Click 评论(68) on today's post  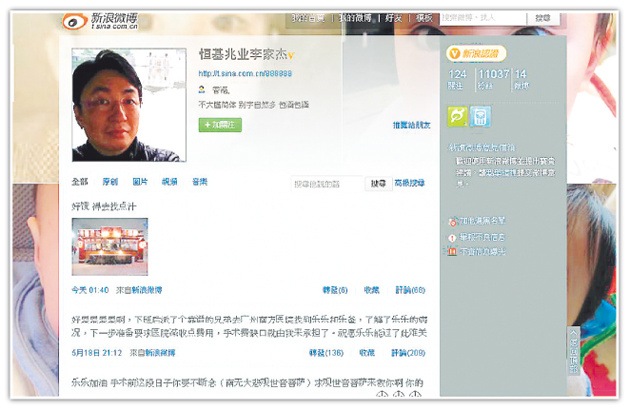pyautogui.click(x=410, y=290)
